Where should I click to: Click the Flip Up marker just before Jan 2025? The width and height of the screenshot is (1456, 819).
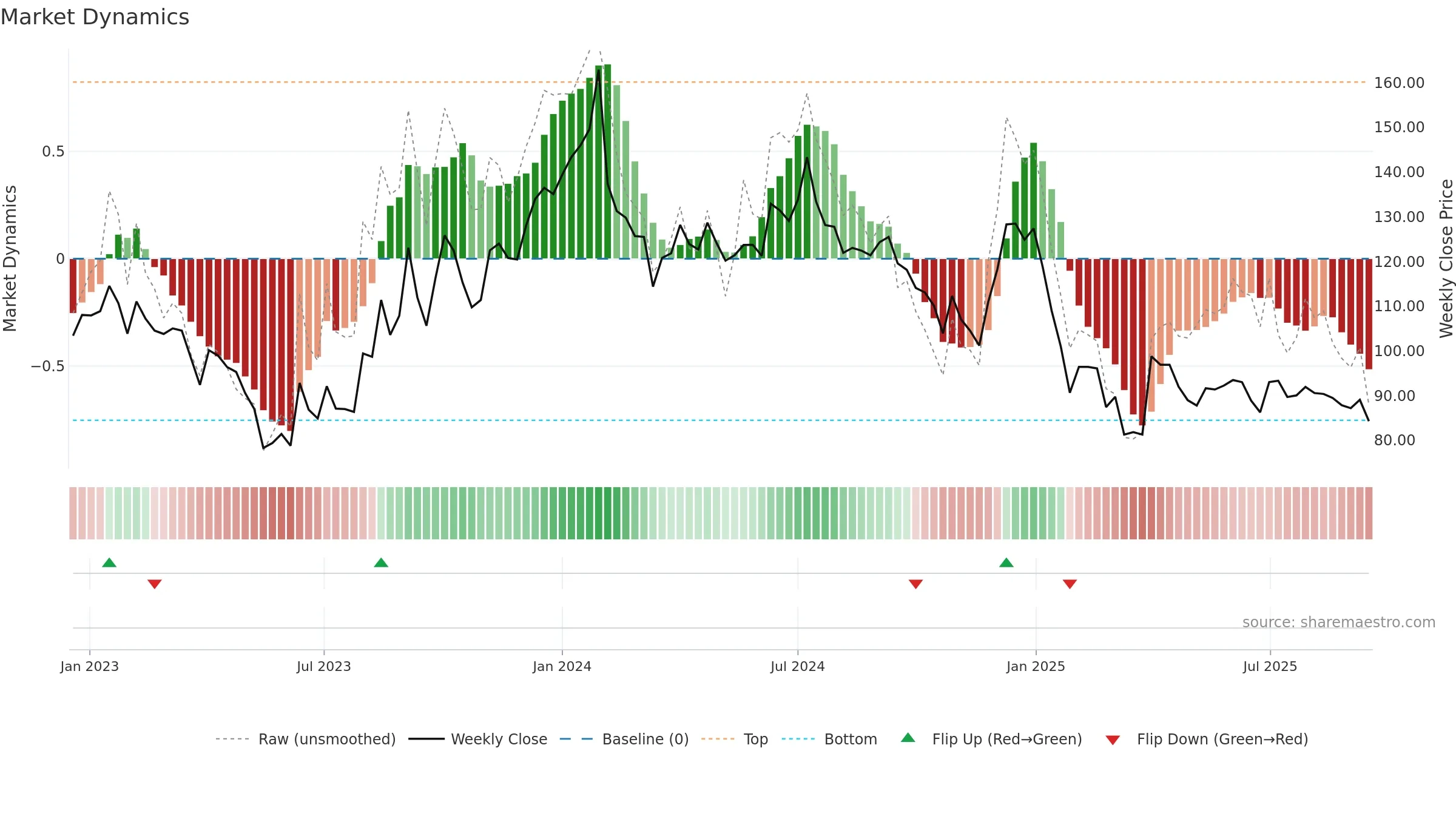1006,562
